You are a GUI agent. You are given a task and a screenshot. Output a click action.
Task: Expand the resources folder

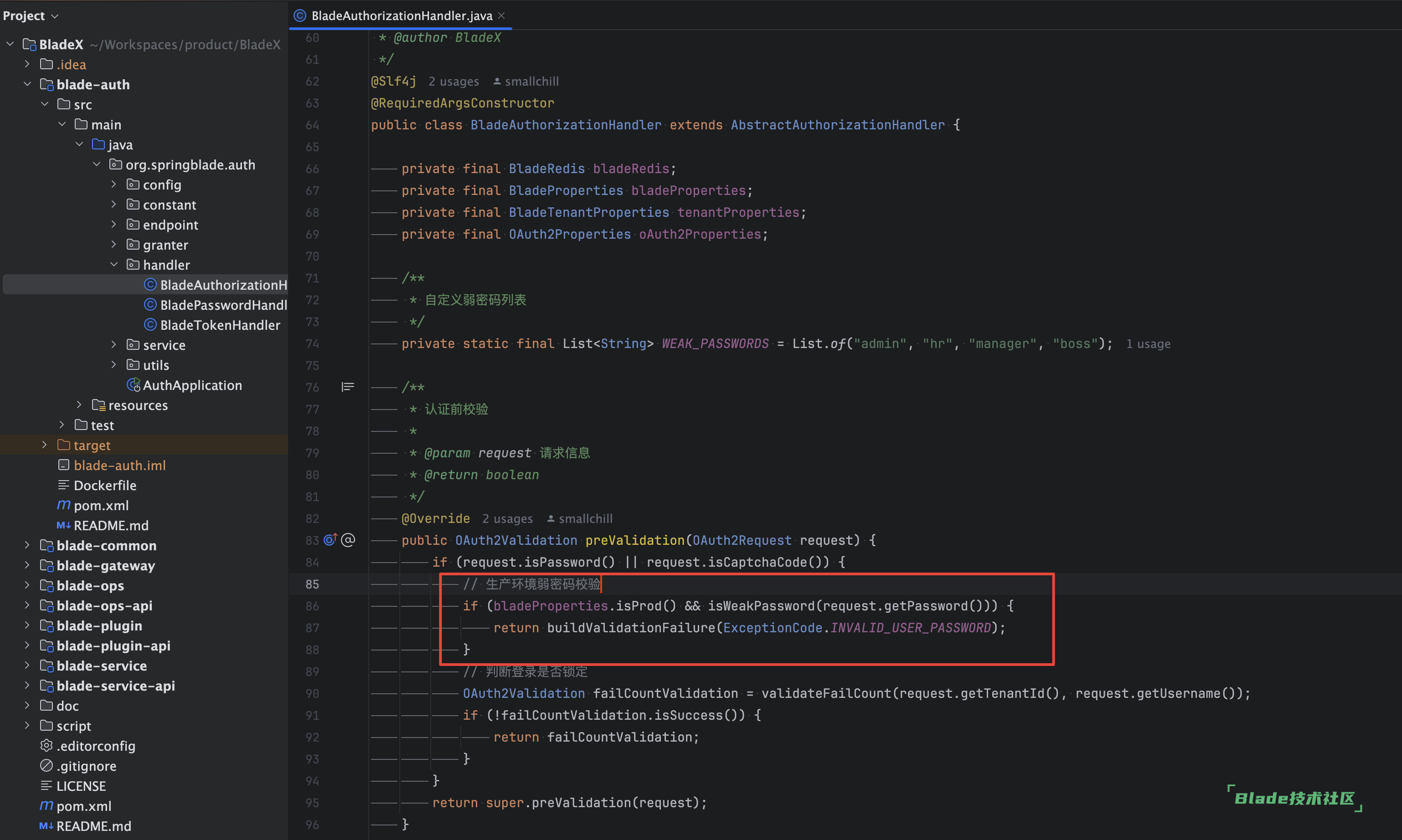[79, 405]
